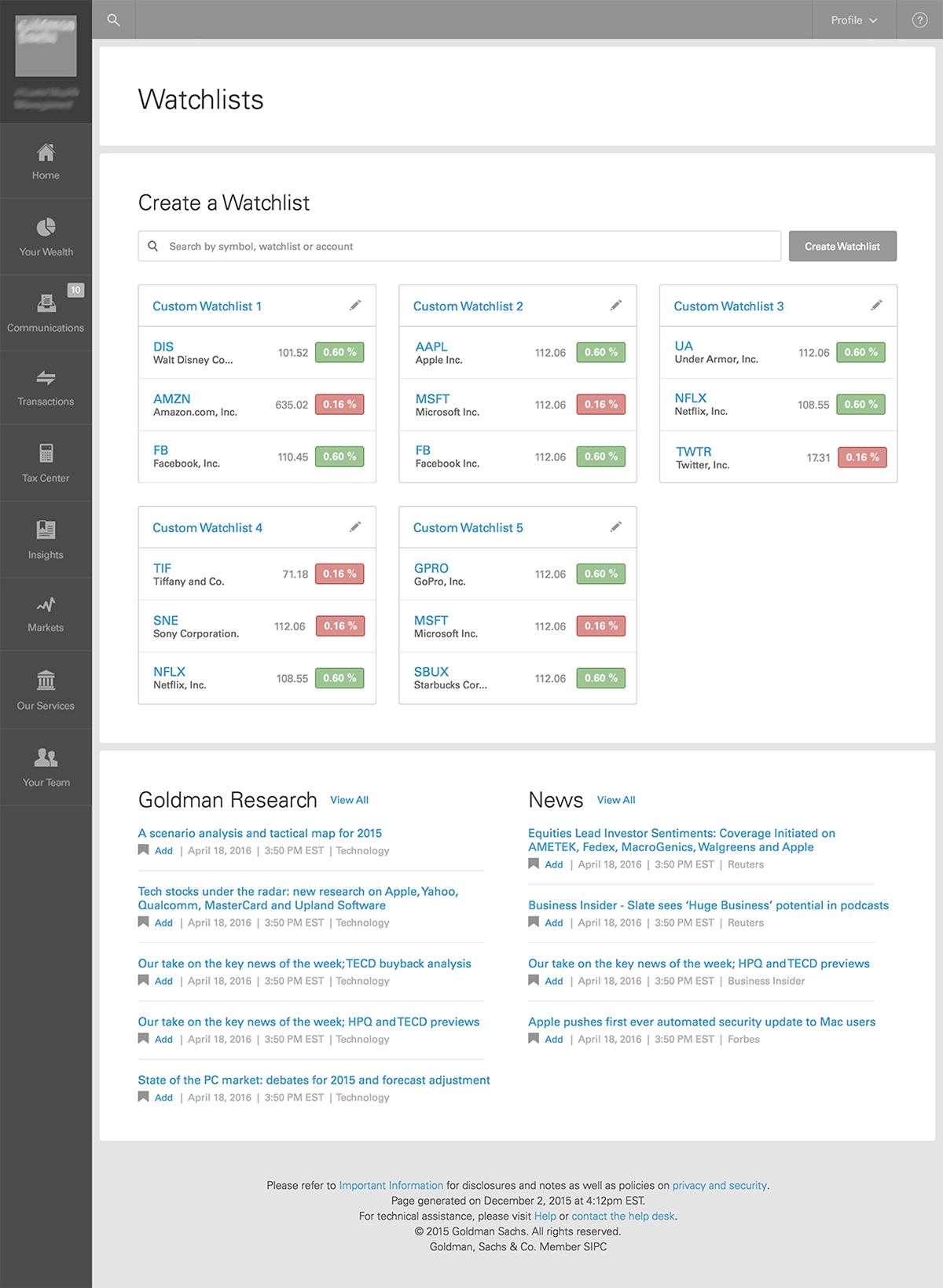Open Transactions arrows icon
The height and width of the screenshot is (1288, 943).
(46, 378)
